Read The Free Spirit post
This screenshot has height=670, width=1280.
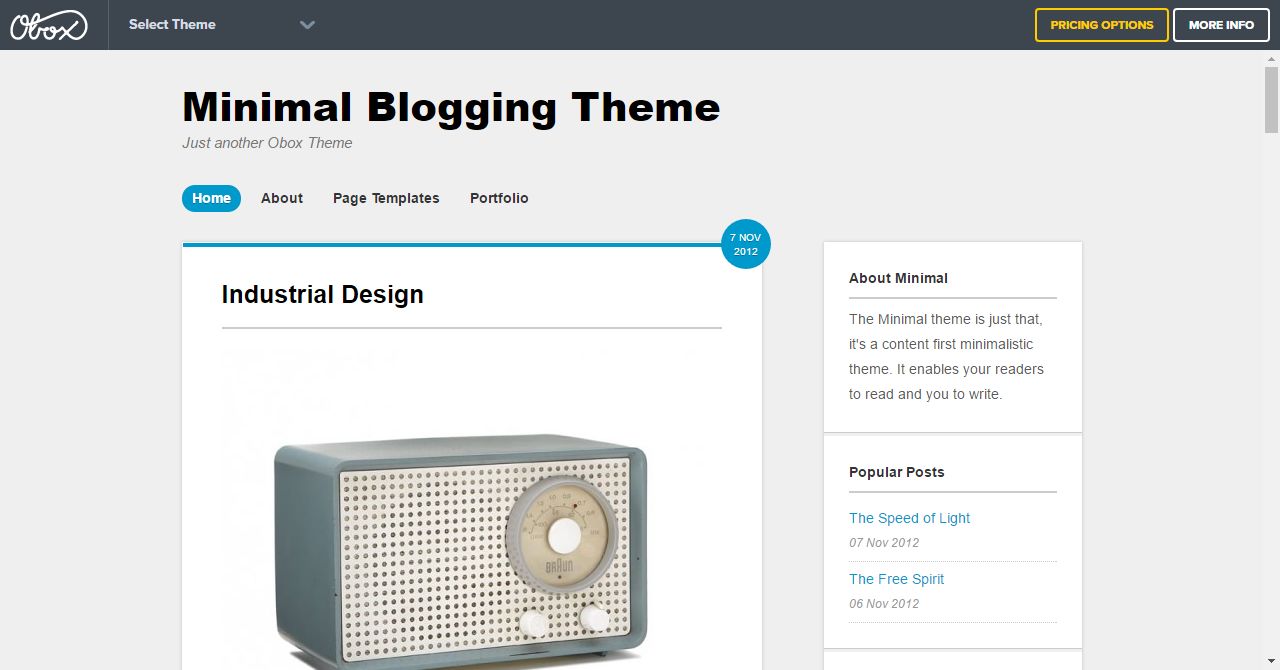click(896, 579)
